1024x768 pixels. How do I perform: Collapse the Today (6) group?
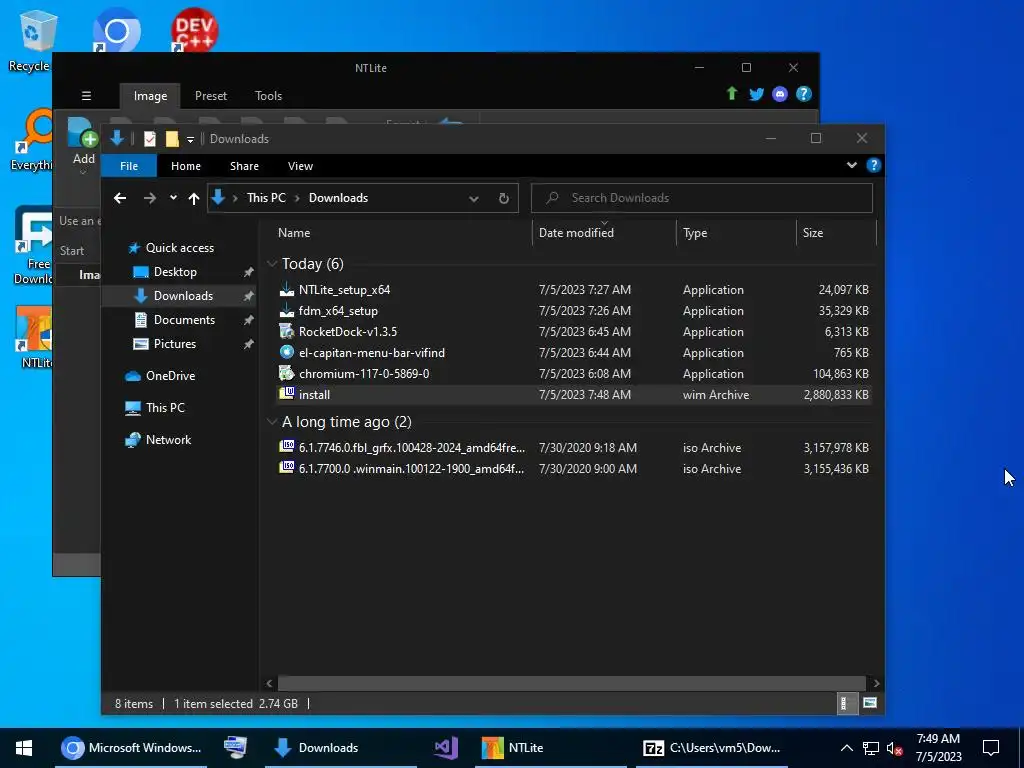click(x=272, y=263)
